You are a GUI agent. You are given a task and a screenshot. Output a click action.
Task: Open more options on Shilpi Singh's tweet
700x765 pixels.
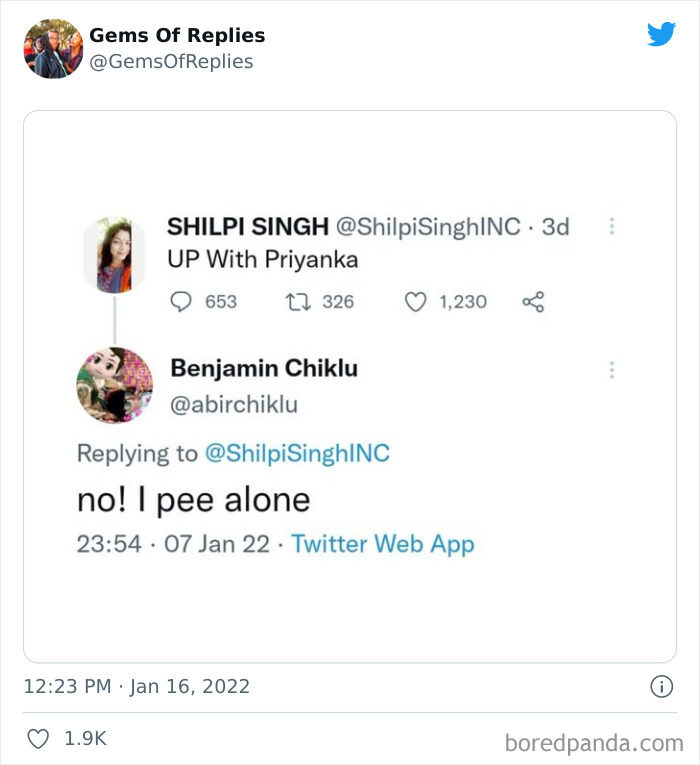coord(612,227)
